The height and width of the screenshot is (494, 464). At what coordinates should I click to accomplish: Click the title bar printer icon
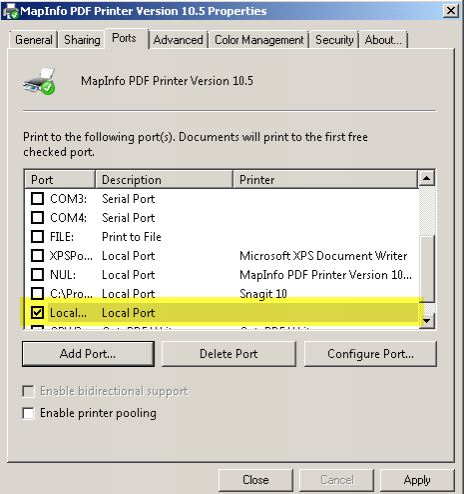10,11
